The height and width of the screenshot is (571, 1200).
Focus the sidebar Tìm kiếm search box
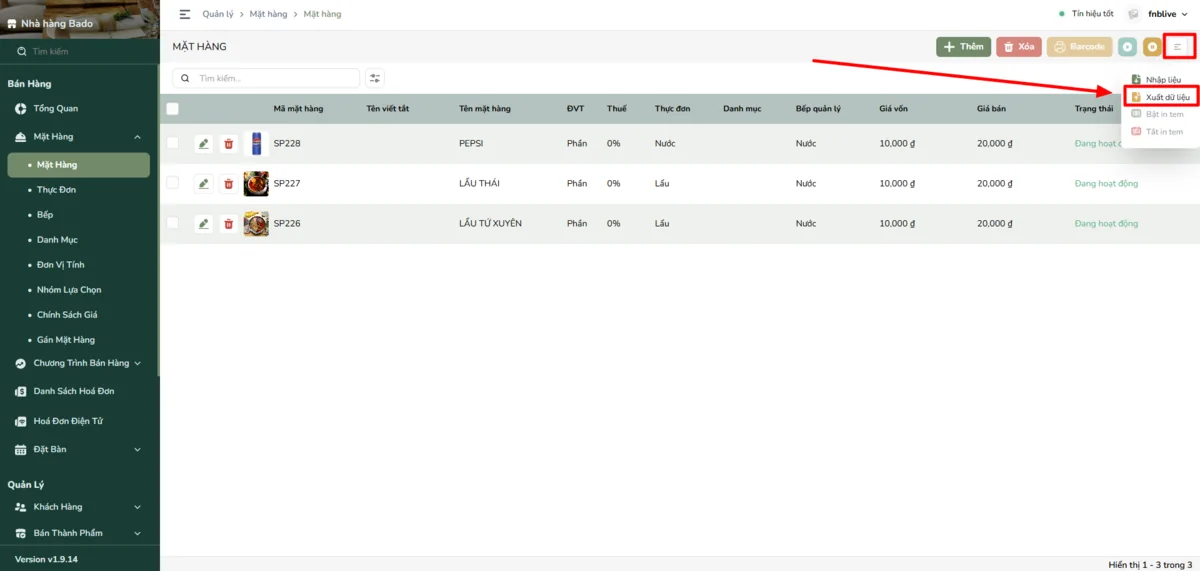(x=80, y=51)
